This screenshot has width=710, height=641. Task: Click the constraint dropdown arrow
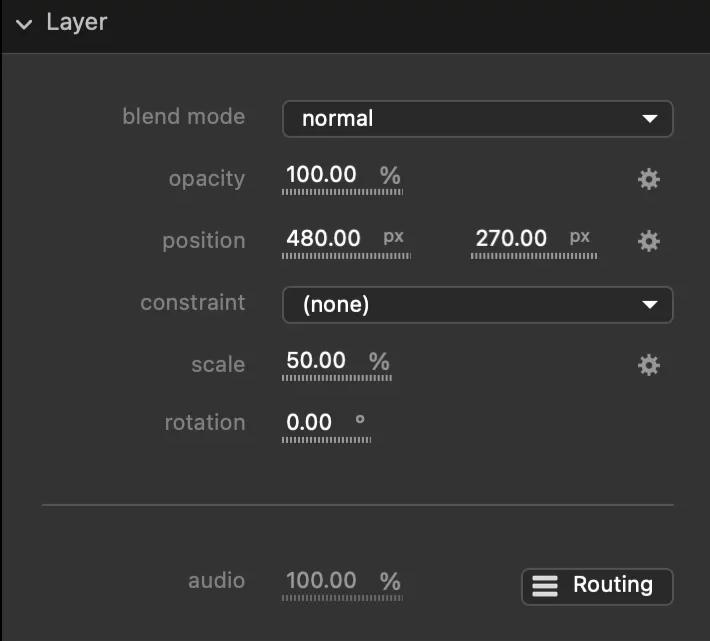[x=650, y=305]
